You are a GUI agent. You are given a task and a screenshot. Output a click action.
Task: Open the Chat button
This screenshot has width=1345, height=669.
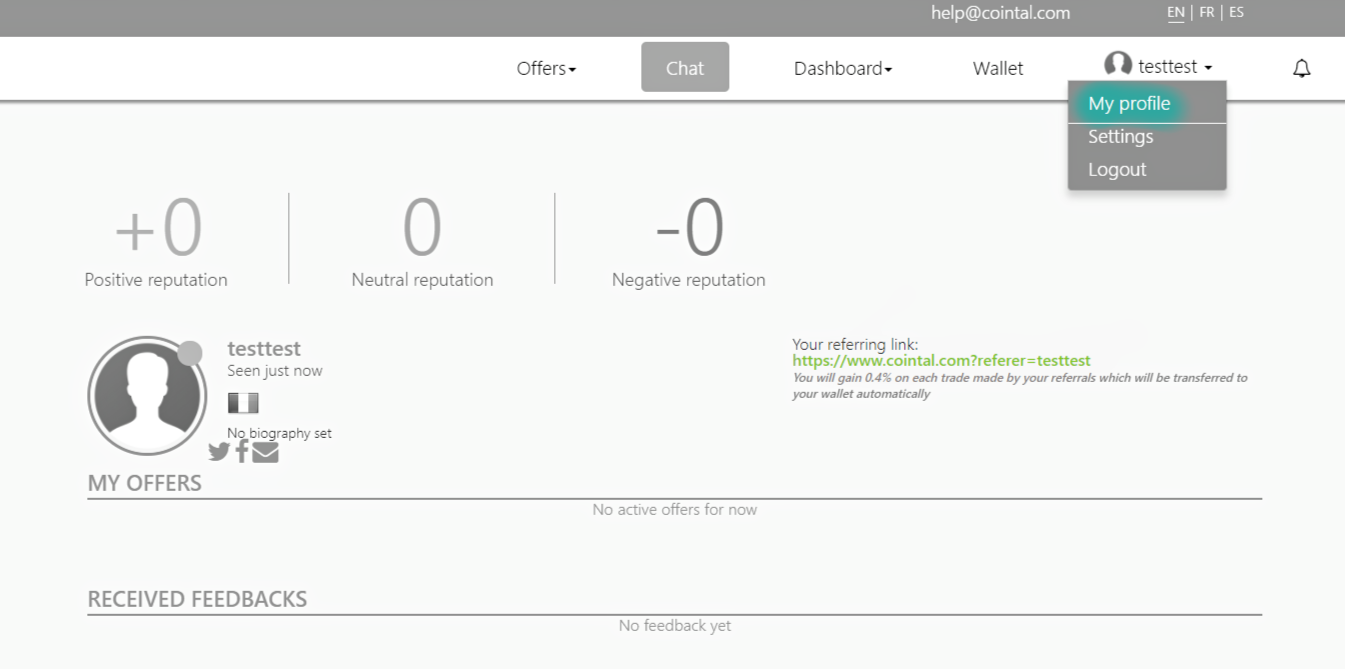point(685,67)
